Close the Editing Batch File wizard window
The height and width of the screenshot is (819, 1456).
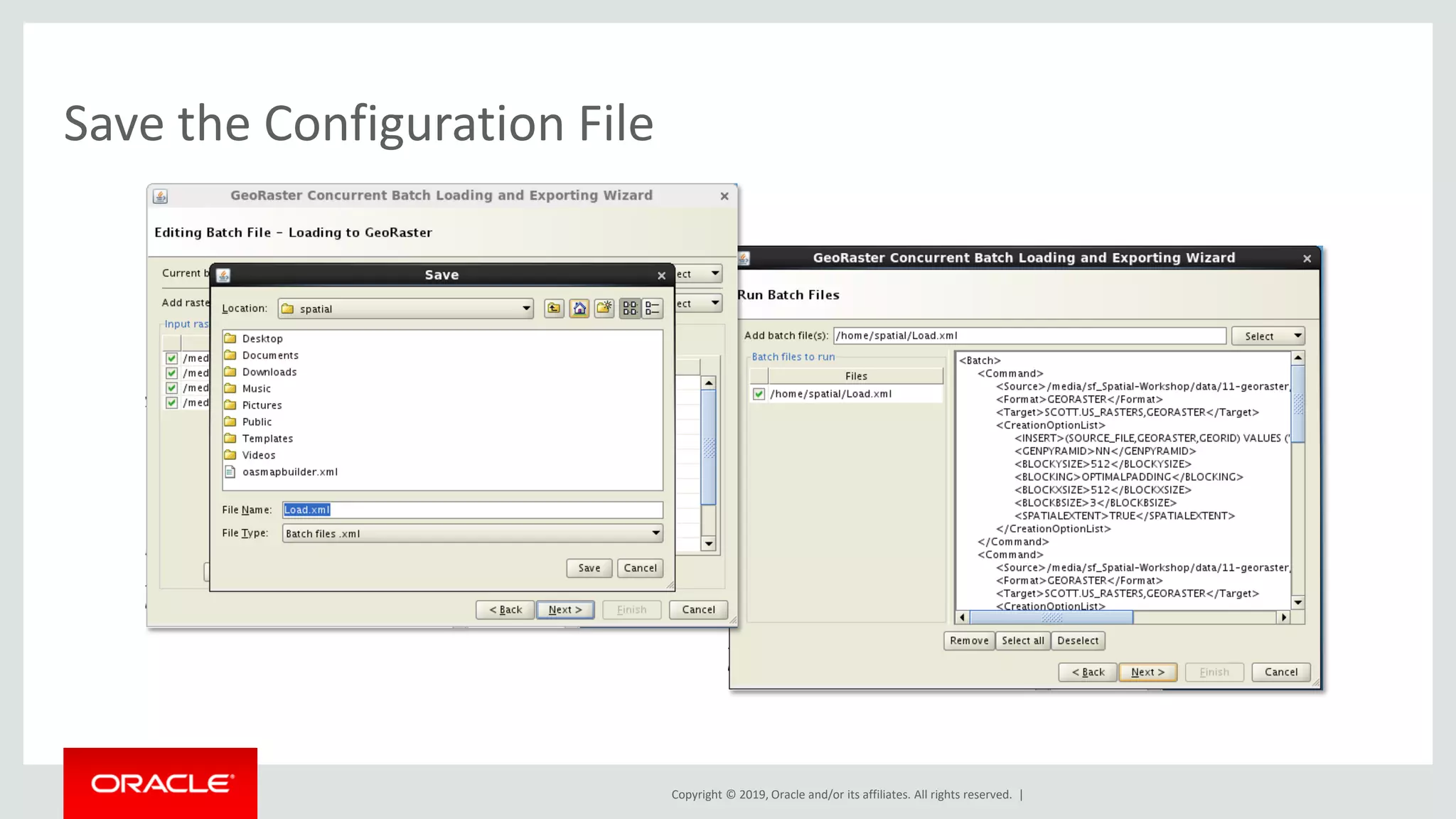point(724,196)
